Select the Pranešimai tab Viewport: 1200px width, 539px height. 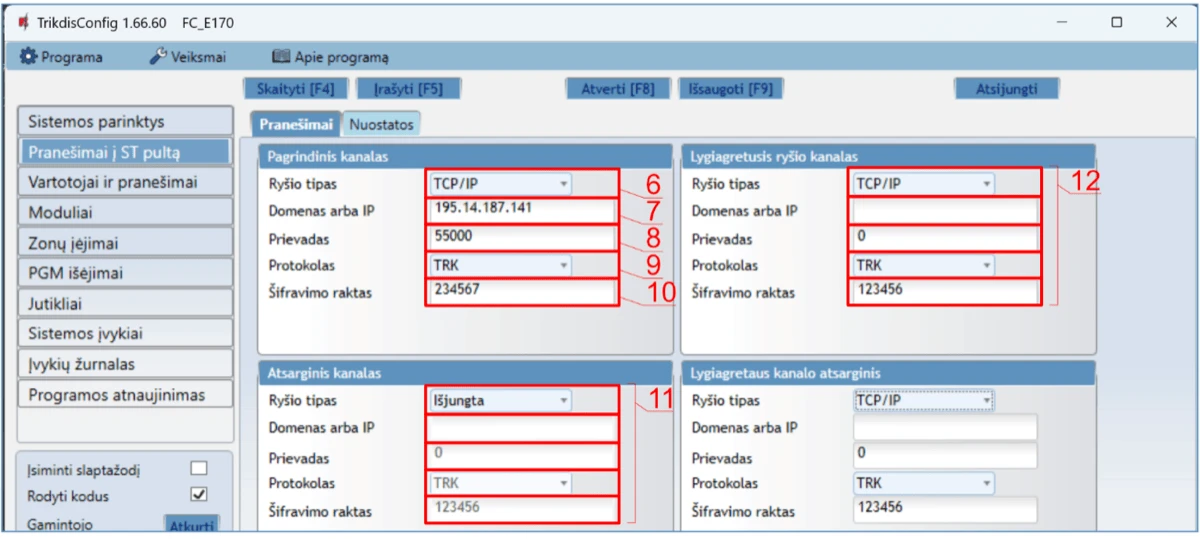coord(295,124)
